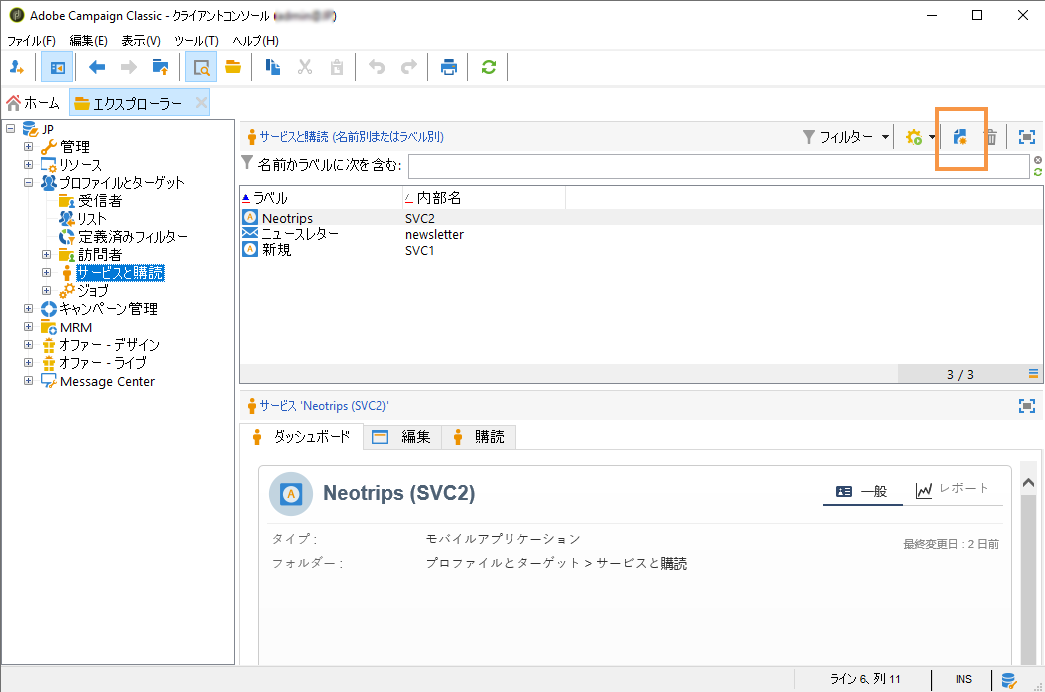Collapse the プロファイルとターゲット node
The image size is (1045, 692).
coord(29,182)
